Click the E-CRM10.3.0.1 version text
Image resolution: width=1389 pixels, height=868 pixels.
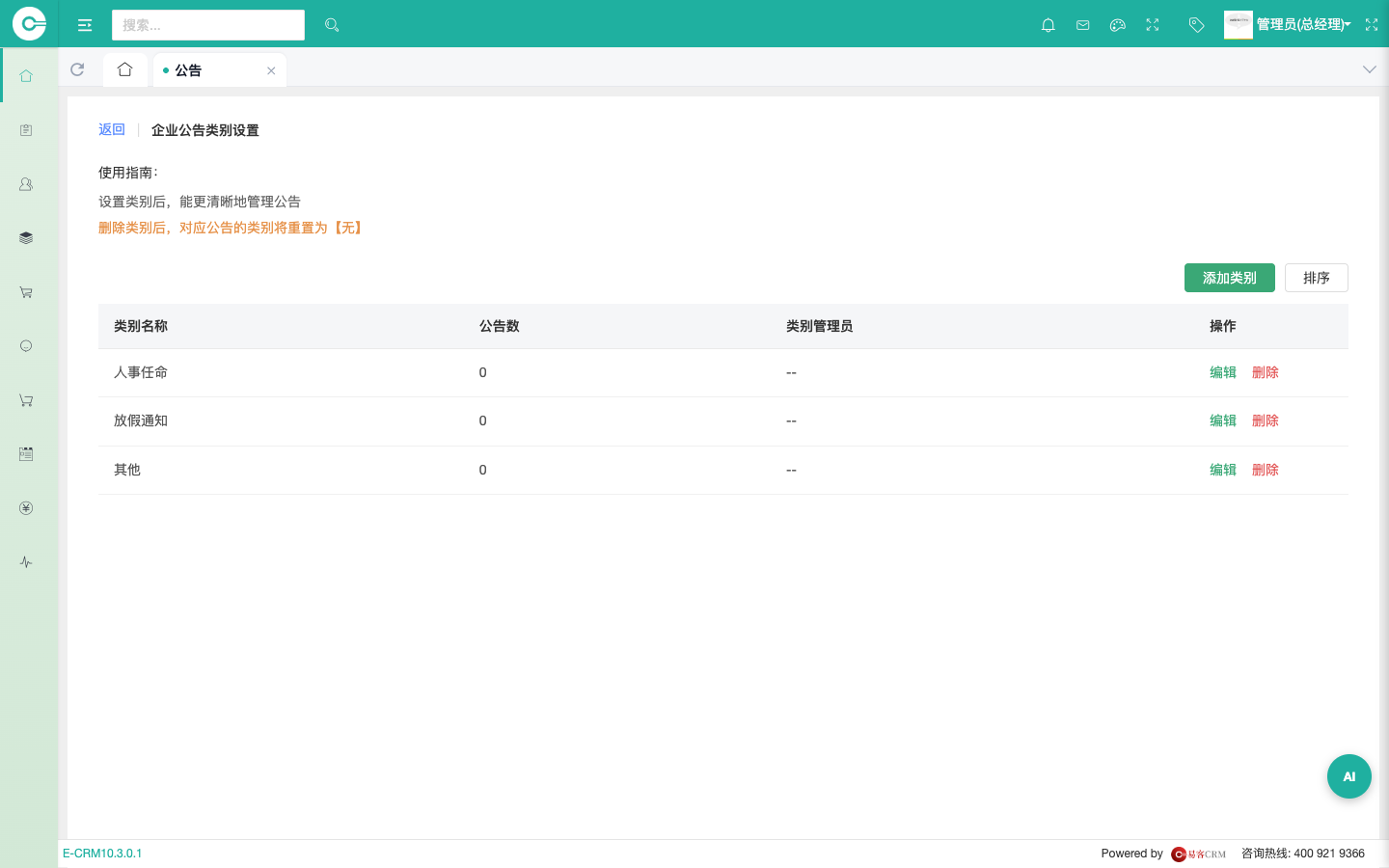102,854
